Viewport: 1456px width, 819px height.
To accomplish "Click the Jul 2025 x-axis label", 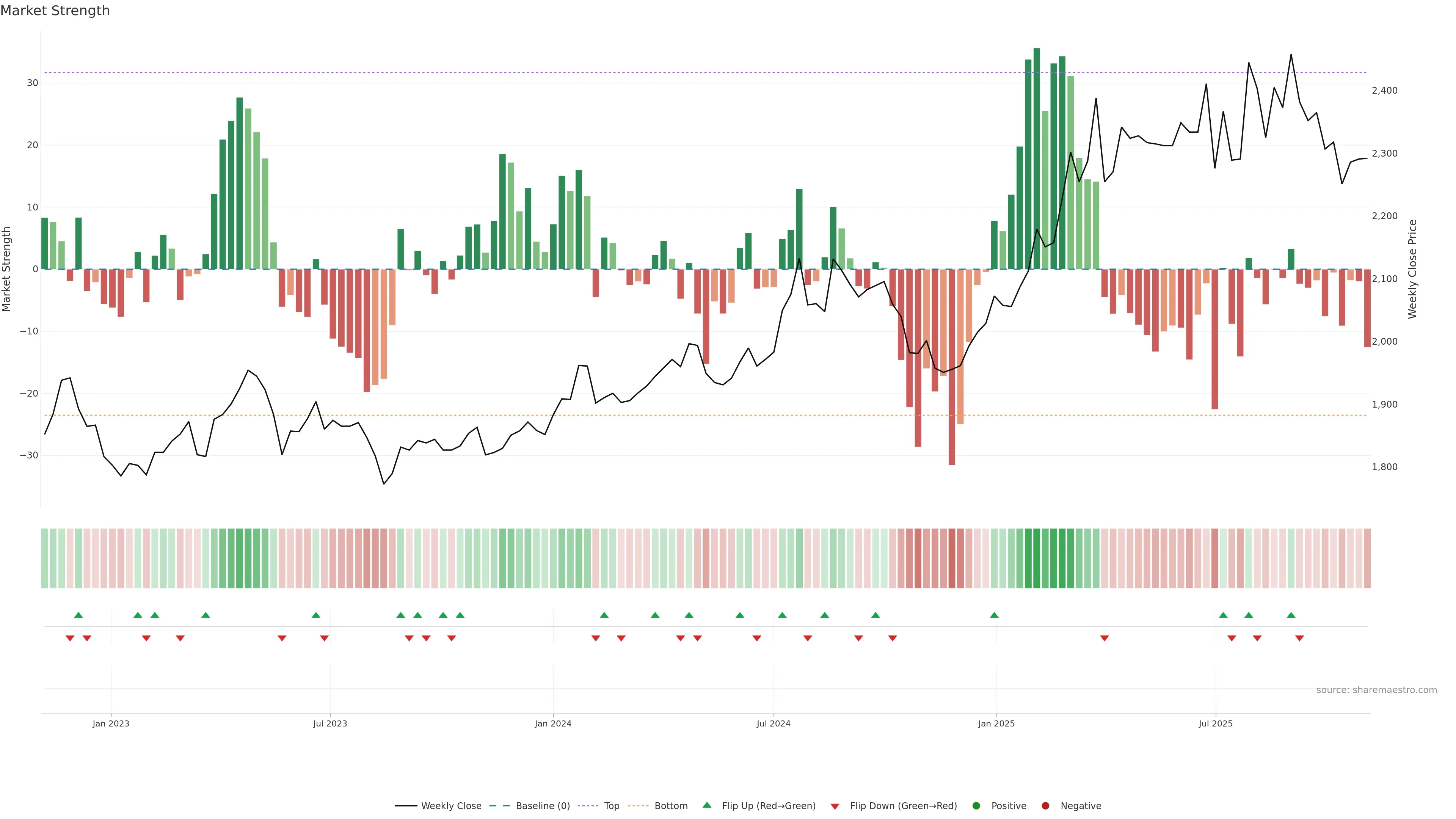I will (1215, 723).
